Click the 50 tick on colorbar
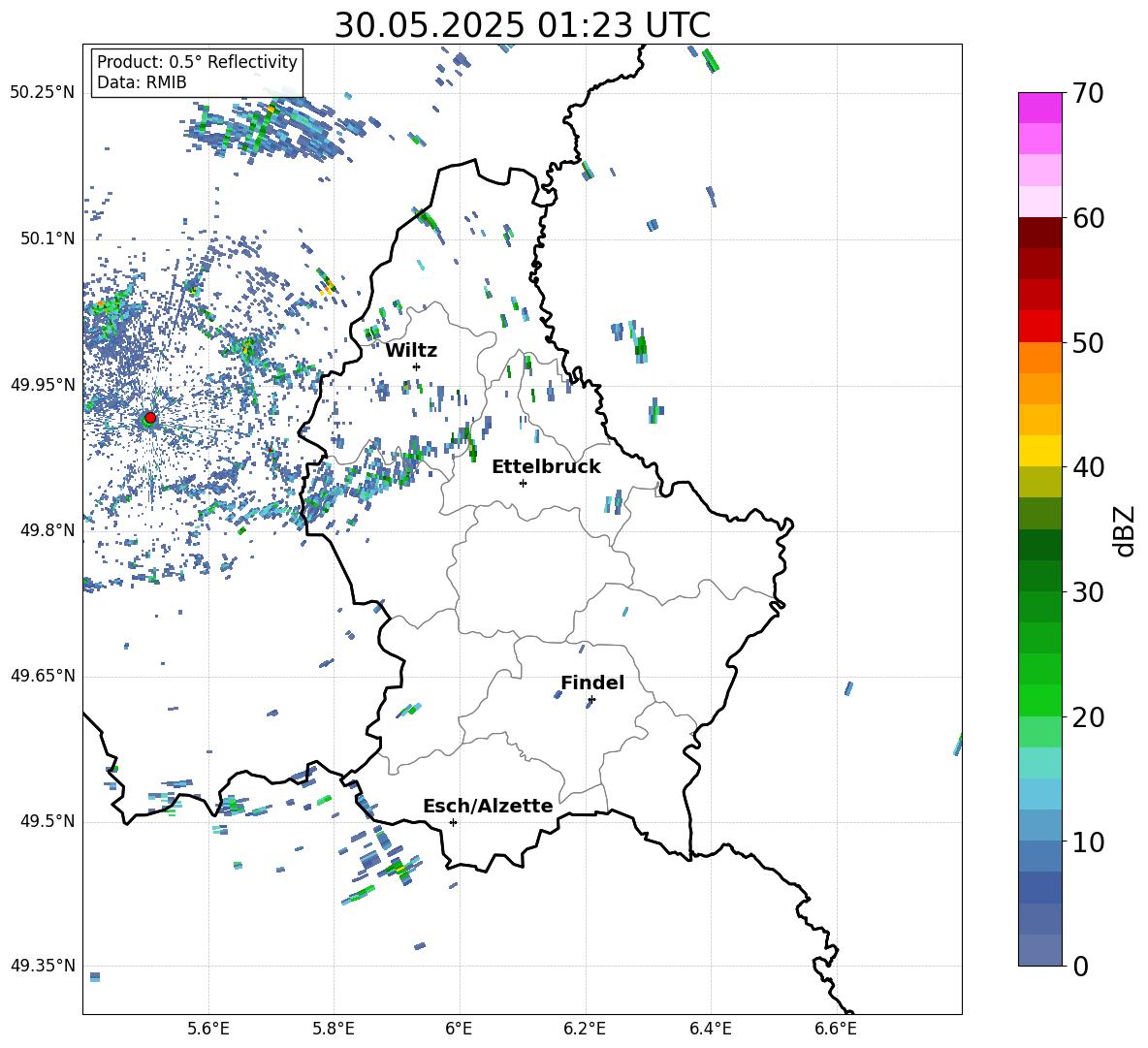 coord(1088,342)
